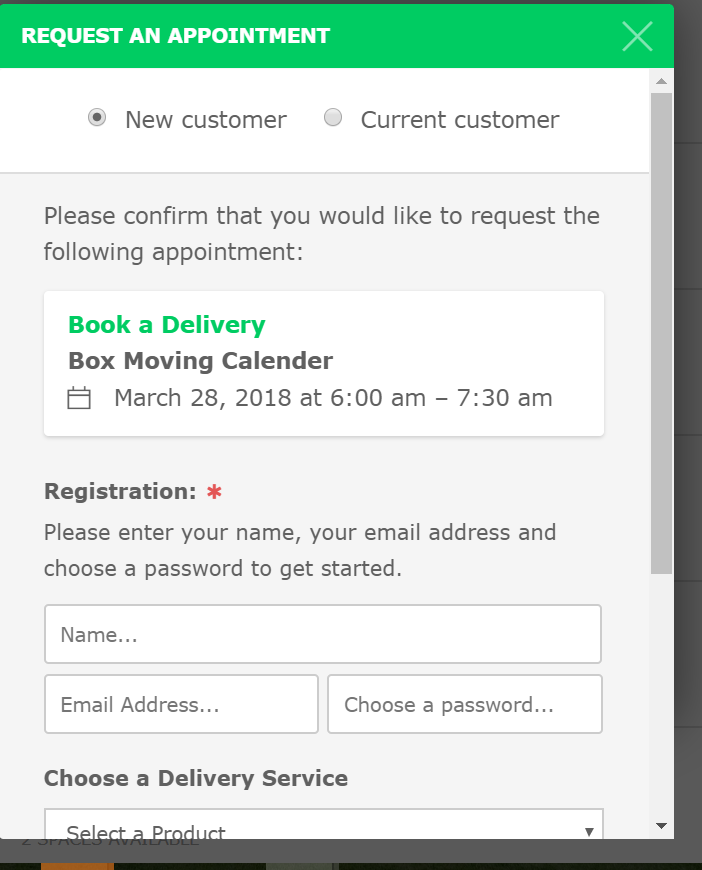The height and width of the screenshot is (870, 702).
Task: Click the Current customer label text
Action: (x=460, y=120)
